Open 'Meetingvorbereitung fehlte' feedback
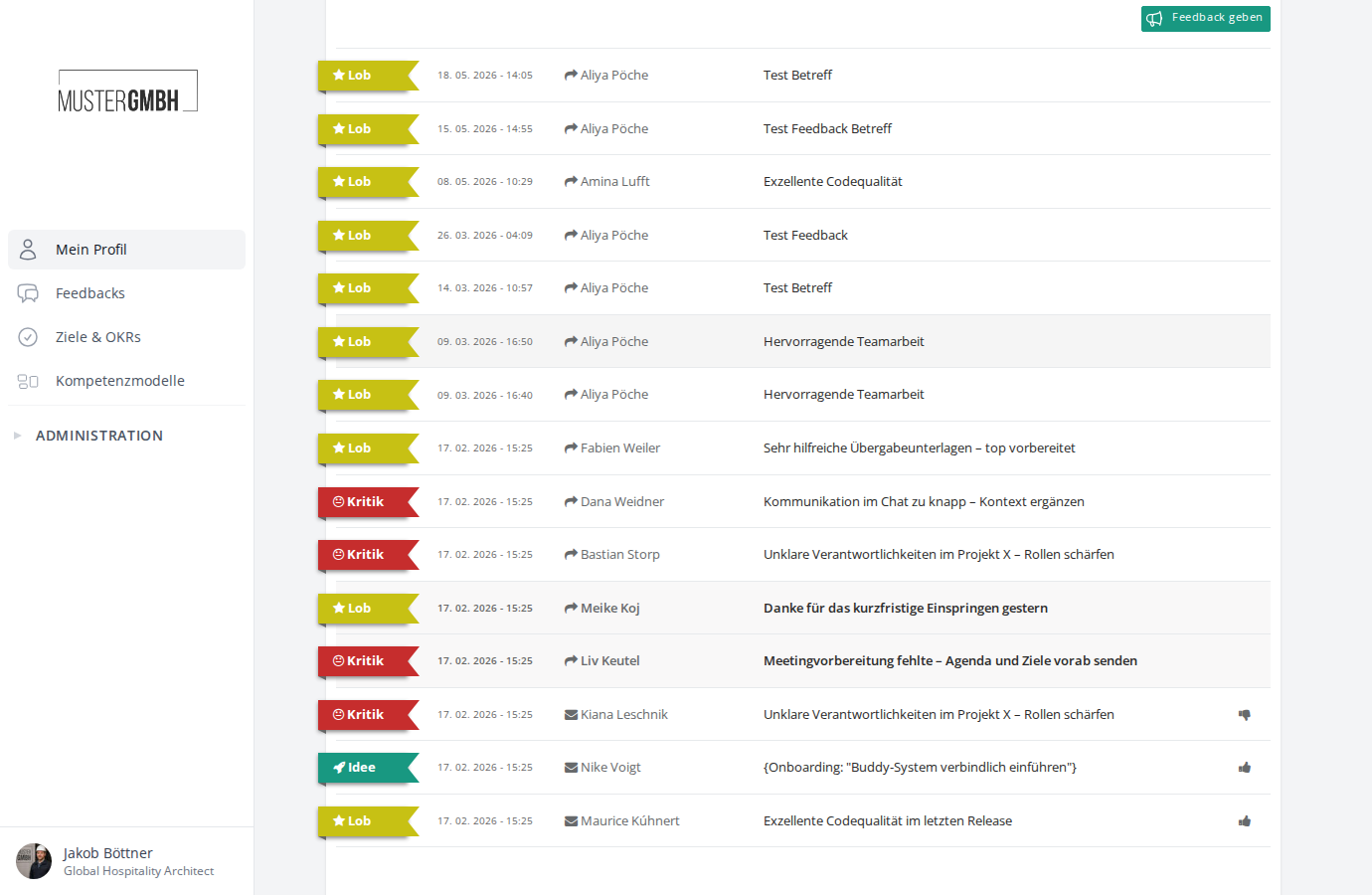This screenshot has width=1372, height=895. 950,661
